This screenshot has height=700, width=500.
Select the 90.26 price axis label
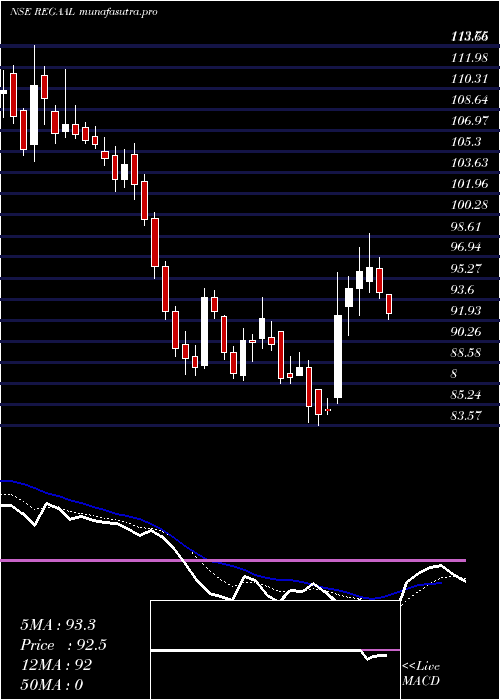click(x=467, y=331)
